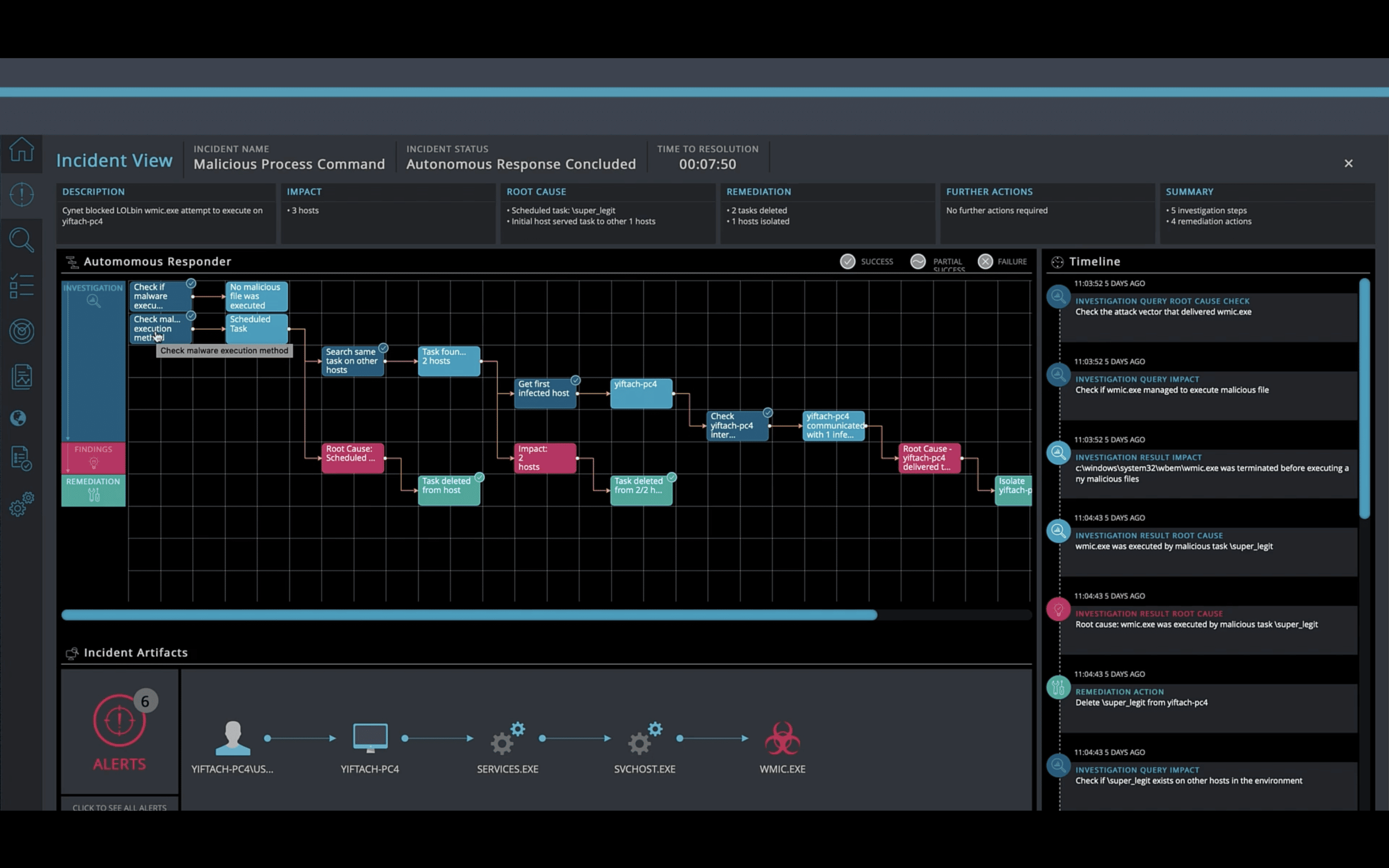1389x868 pixels.
Task: Select the Description section header
Action: [x=93, y=191]
